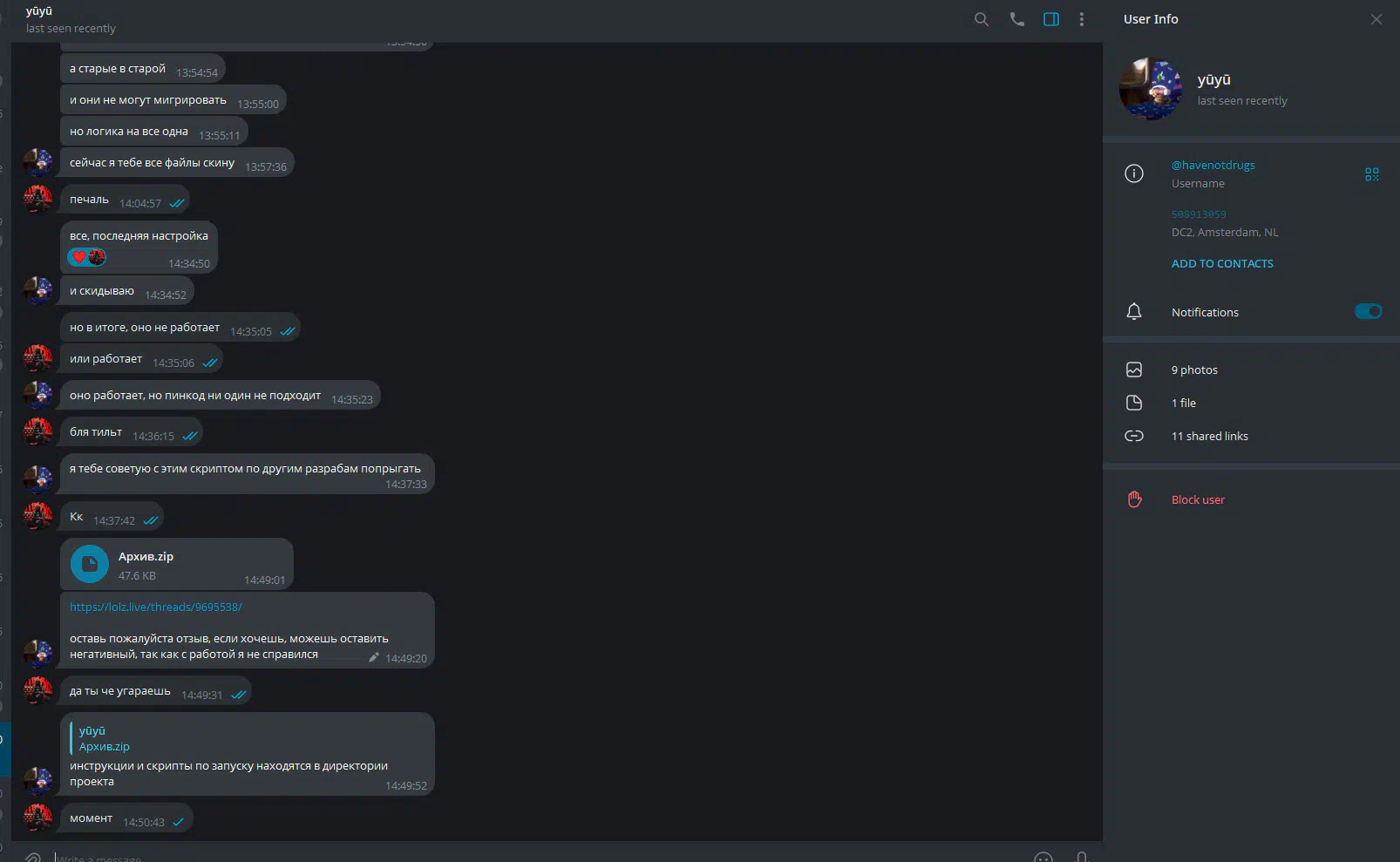Open yūyū profile photo in User Info
The image size is (1400, 862).
[x=1151, y=89]
